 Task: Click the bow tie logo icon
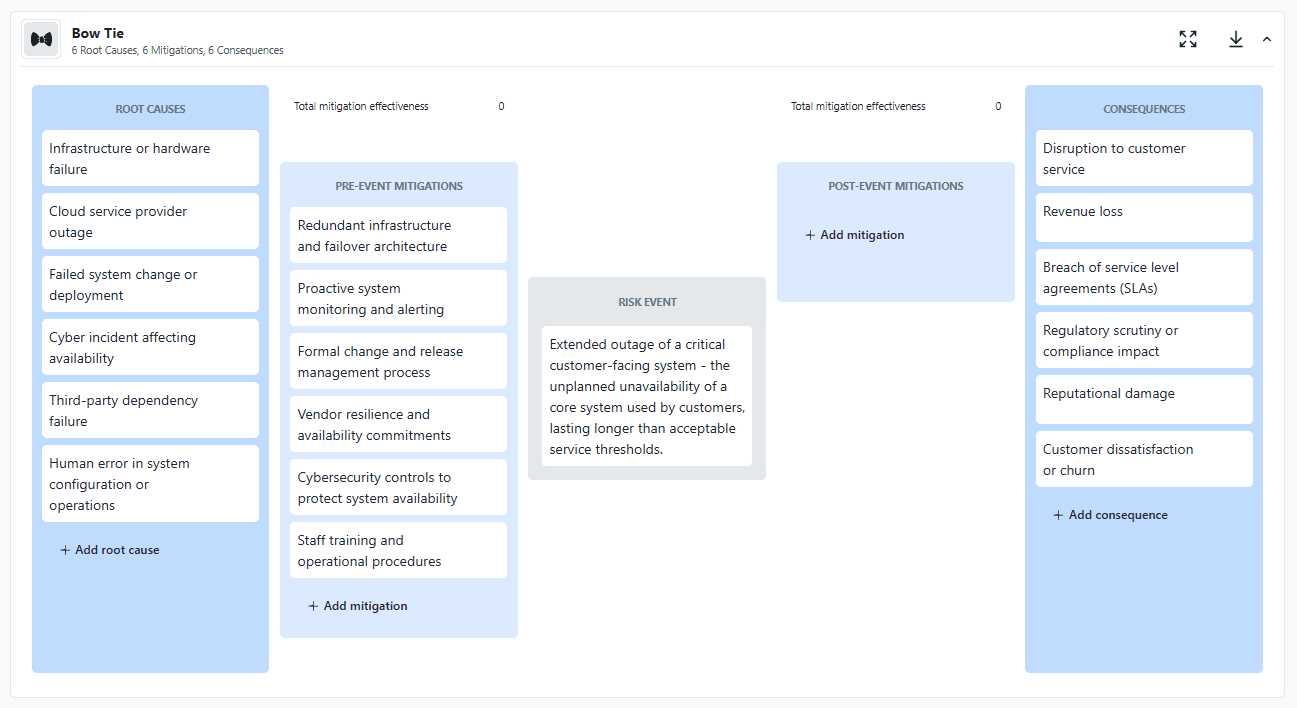click(x=40, y=39)
